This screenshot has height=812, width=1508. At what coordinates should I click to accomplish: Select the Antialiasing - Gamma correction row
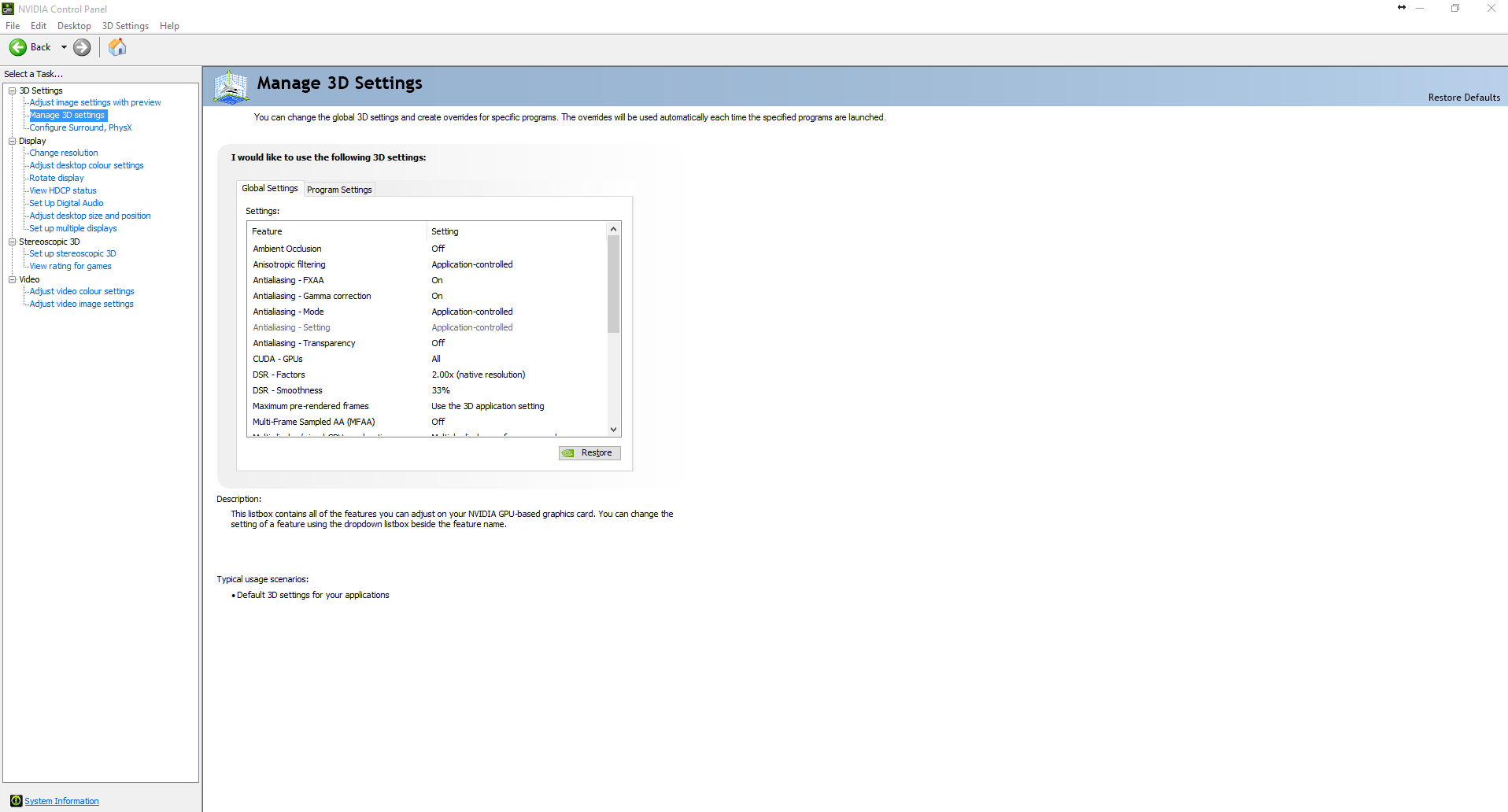[x=427, y=296]
